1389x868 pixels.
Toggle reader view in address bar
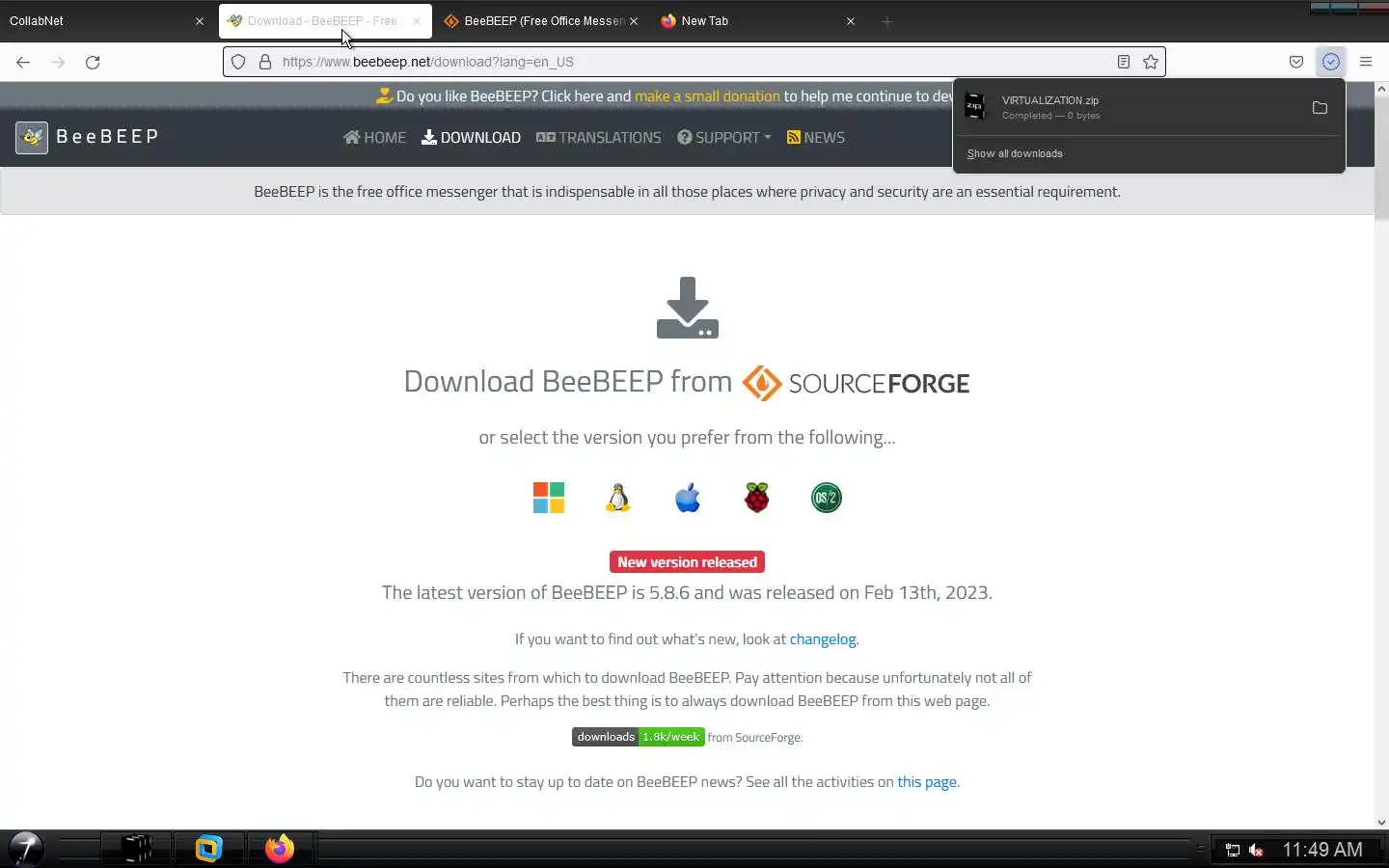click(1124, 62)
